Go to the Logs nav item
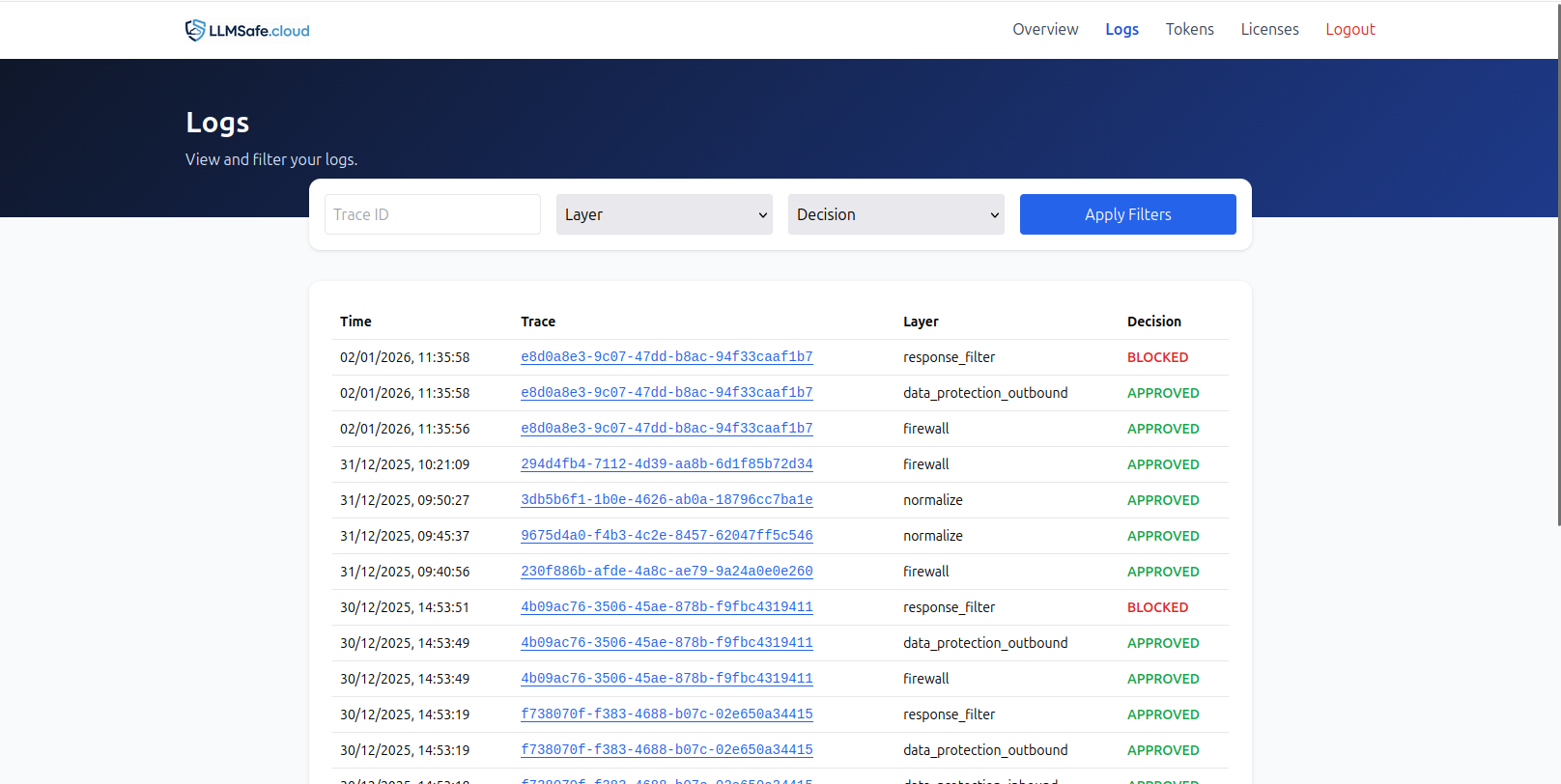Viewport: 1561px width, 784px height. point(1121,29)
